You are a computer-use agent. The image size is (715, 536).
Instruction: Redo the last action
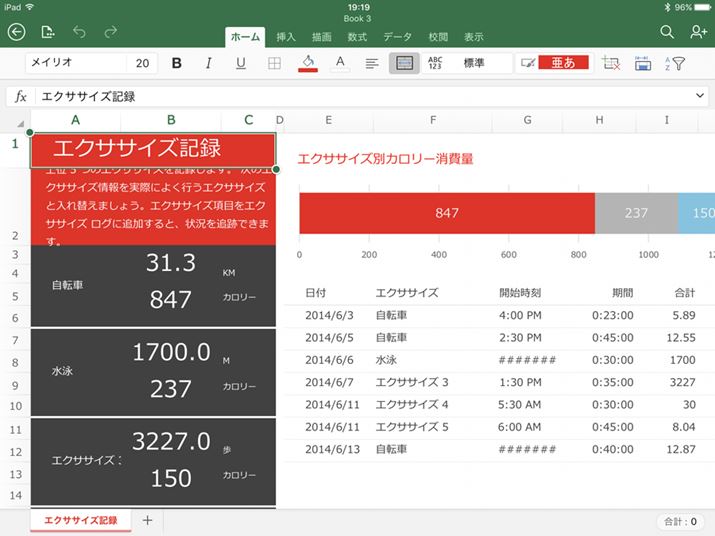pos(110,32)
